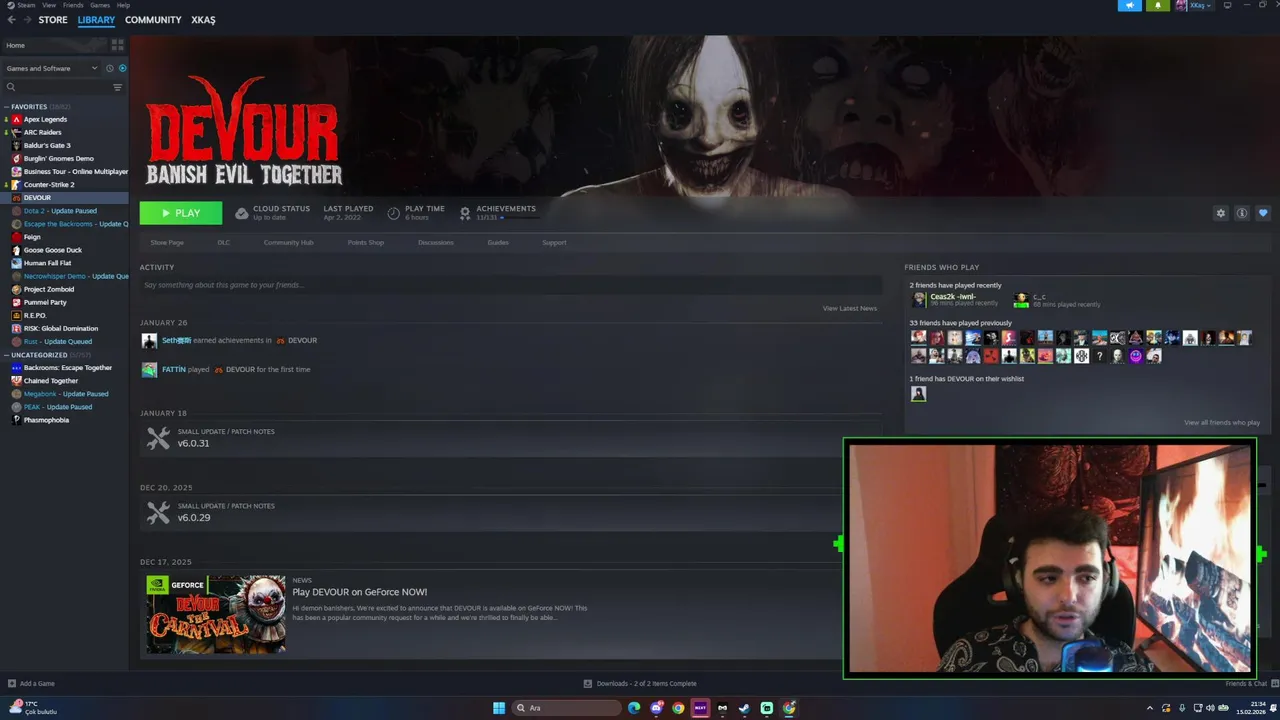
Task: Open the Points Shop link
Action: coord(365,242)
